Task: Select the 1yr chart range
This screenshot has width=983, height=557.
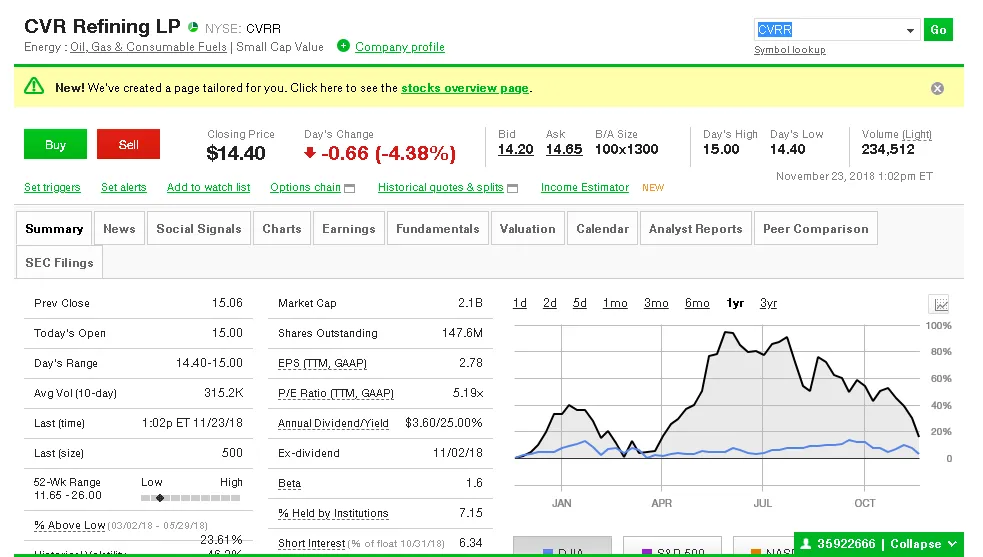Action: 735,304
